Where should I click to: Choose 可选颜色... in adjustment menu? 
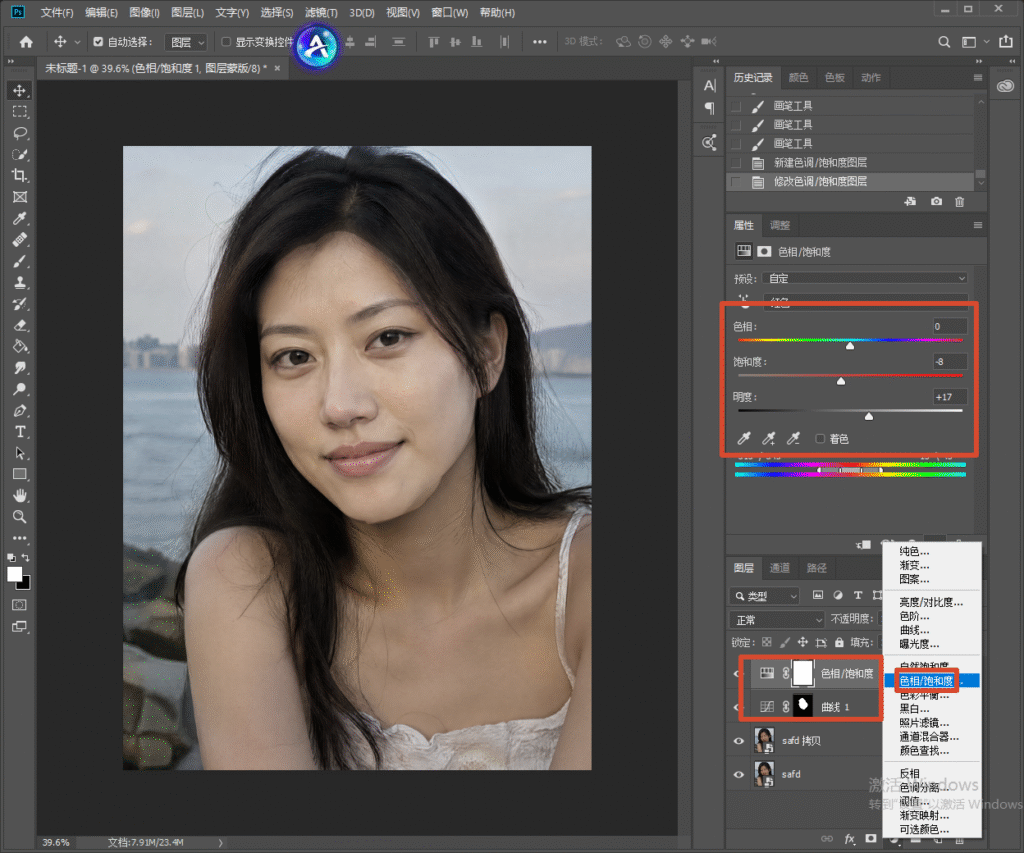[924, 829]
